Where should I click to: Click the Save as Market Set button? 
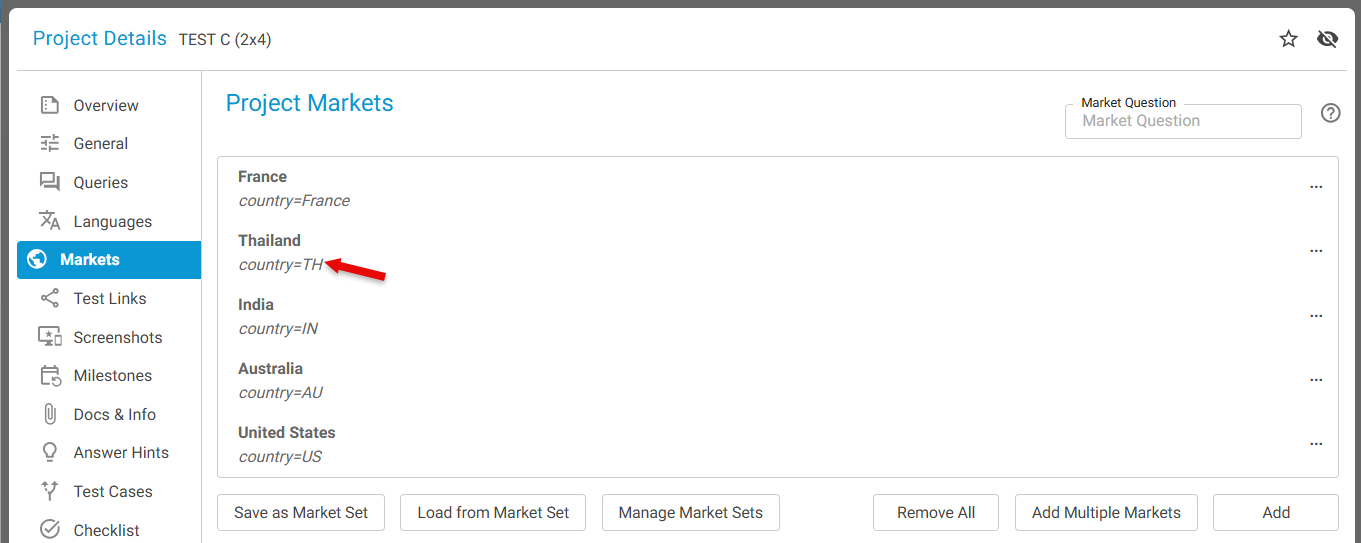click(301, 513)
